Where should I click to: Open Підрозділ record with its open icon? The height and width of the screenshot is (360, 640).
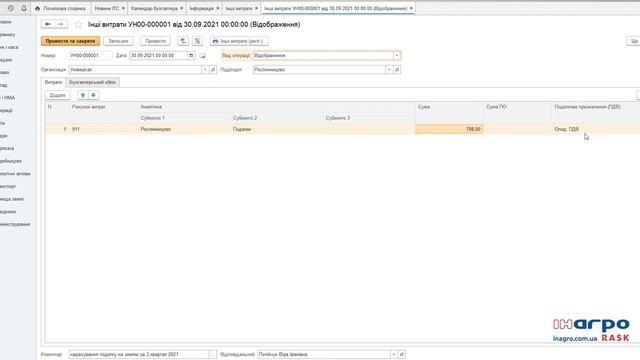click(397, 70)
